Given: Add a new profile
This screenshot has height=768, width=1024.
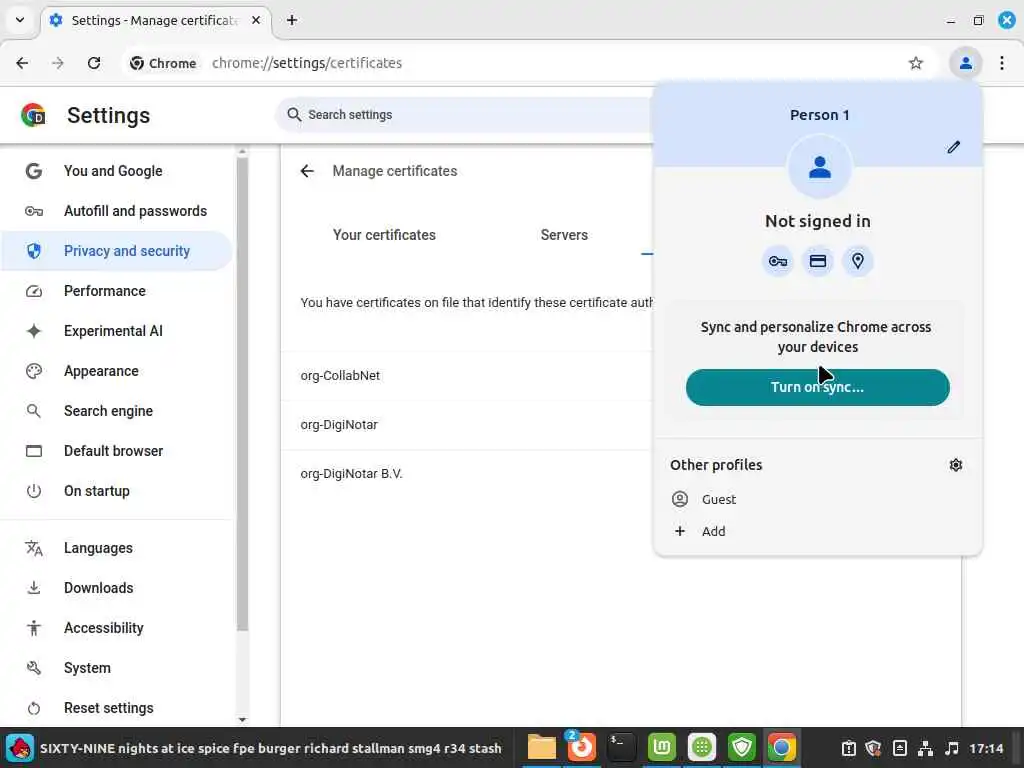Looking at the screenshot, I should click(818, 531).
